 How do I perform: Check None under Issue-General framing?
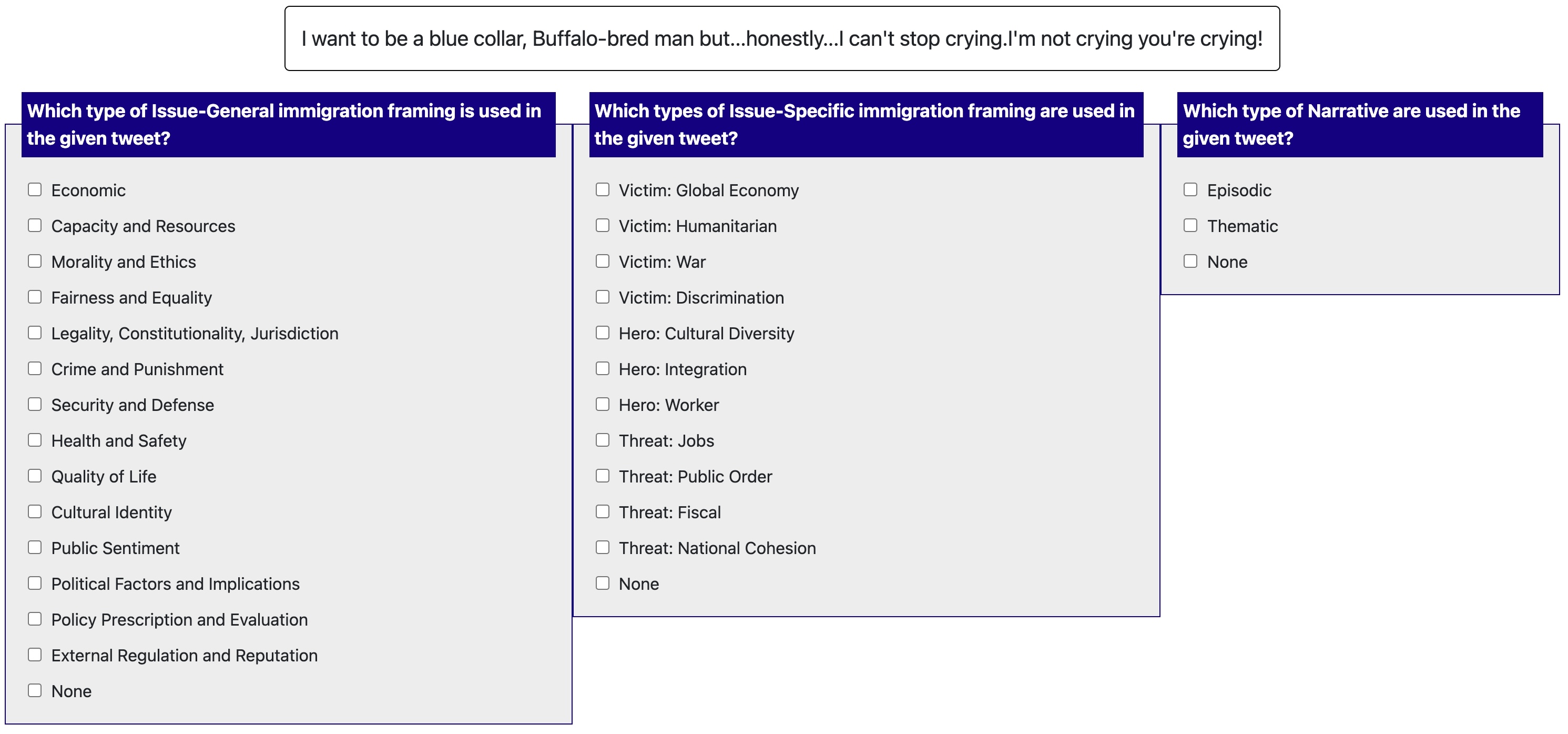[35, 691]
